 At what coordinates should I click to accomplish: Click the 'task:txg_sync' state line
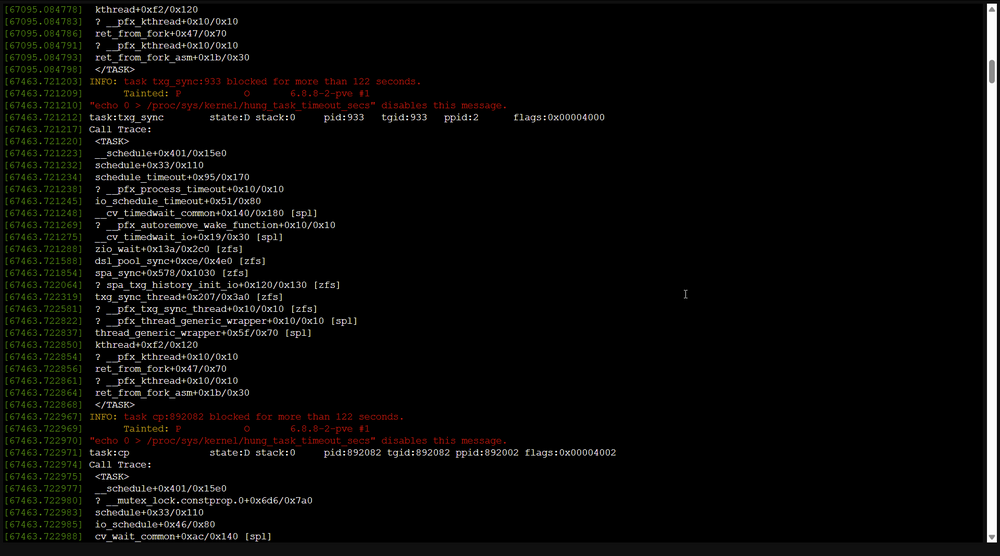tap(346, 117)
